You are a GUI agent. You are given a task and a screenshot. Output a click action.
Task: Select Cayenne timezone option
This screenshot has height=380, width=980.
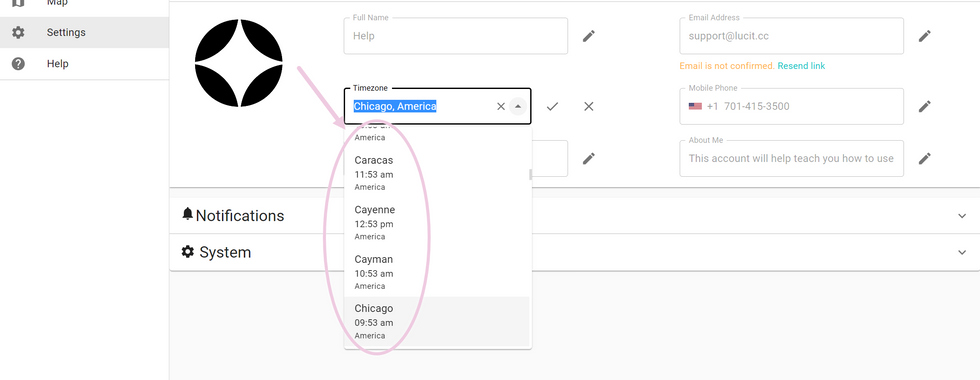(x=437, y=222)
